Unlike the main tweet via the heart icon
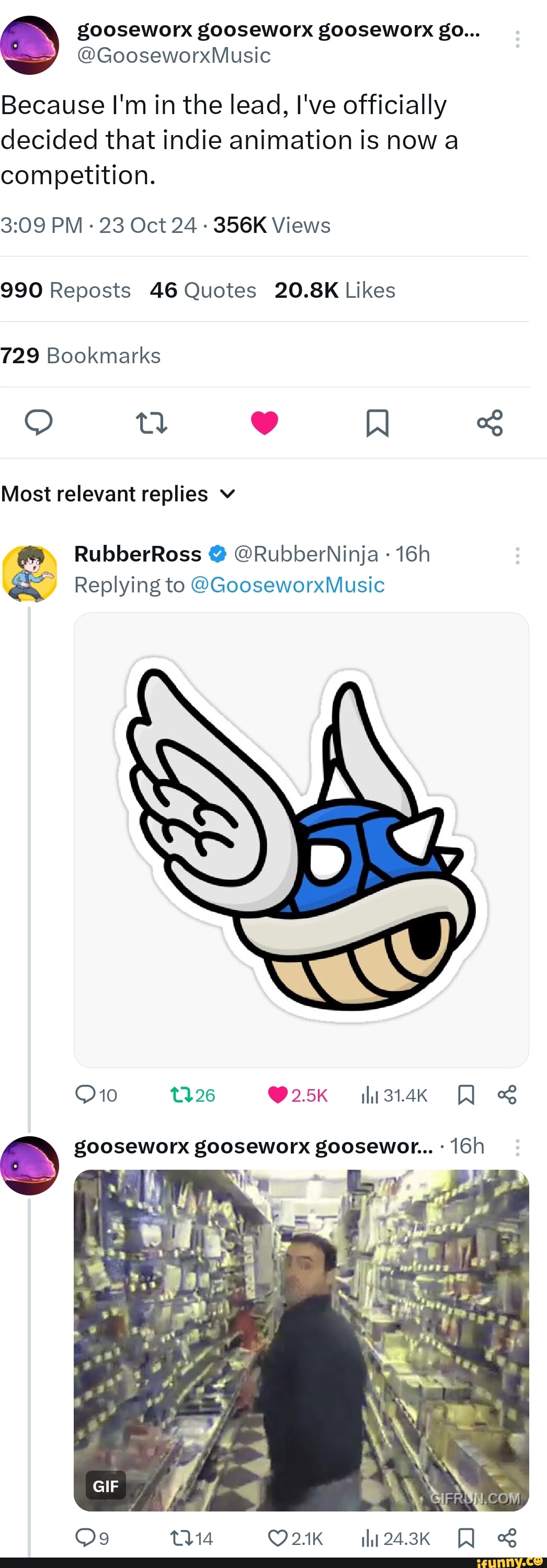 [265, 423]
